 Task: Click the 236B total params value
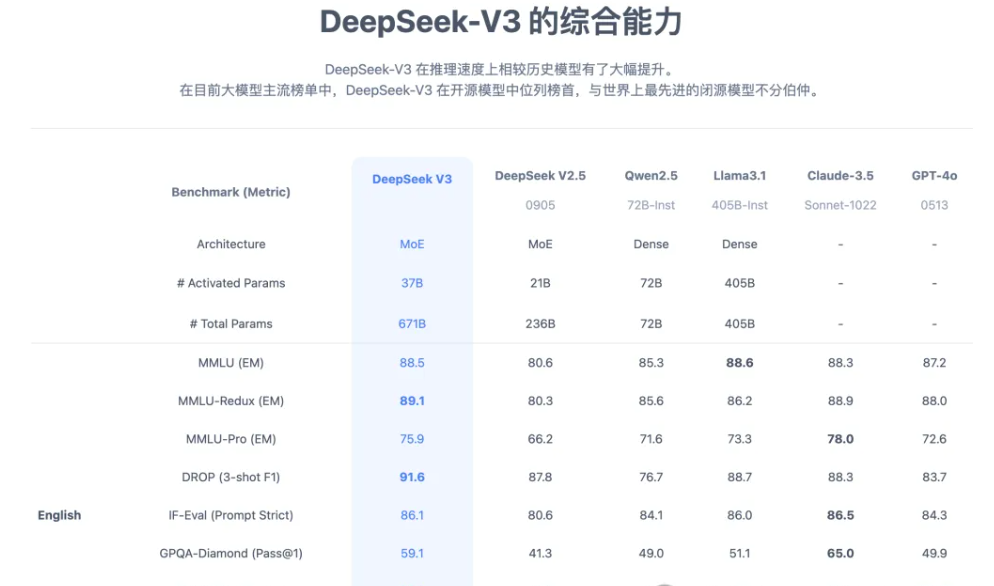coord(540,323)
